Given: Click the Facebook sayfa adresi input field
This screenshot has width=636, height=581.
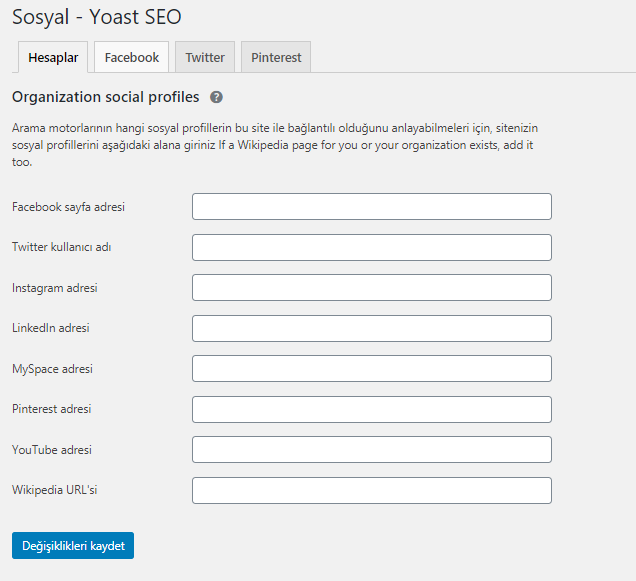Looking at the screenshot, I should [x=372, y=207].
